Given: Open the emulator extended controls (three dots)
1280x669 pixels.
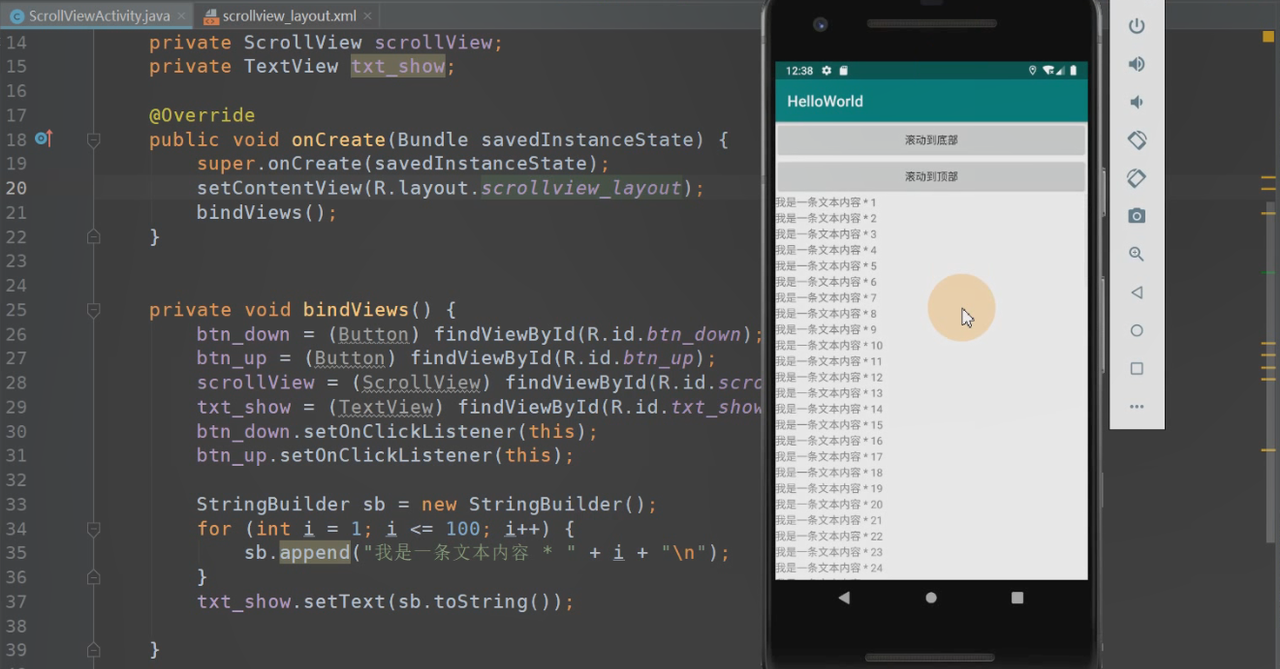Looking at the screenshot, I should coord(1136,407).
